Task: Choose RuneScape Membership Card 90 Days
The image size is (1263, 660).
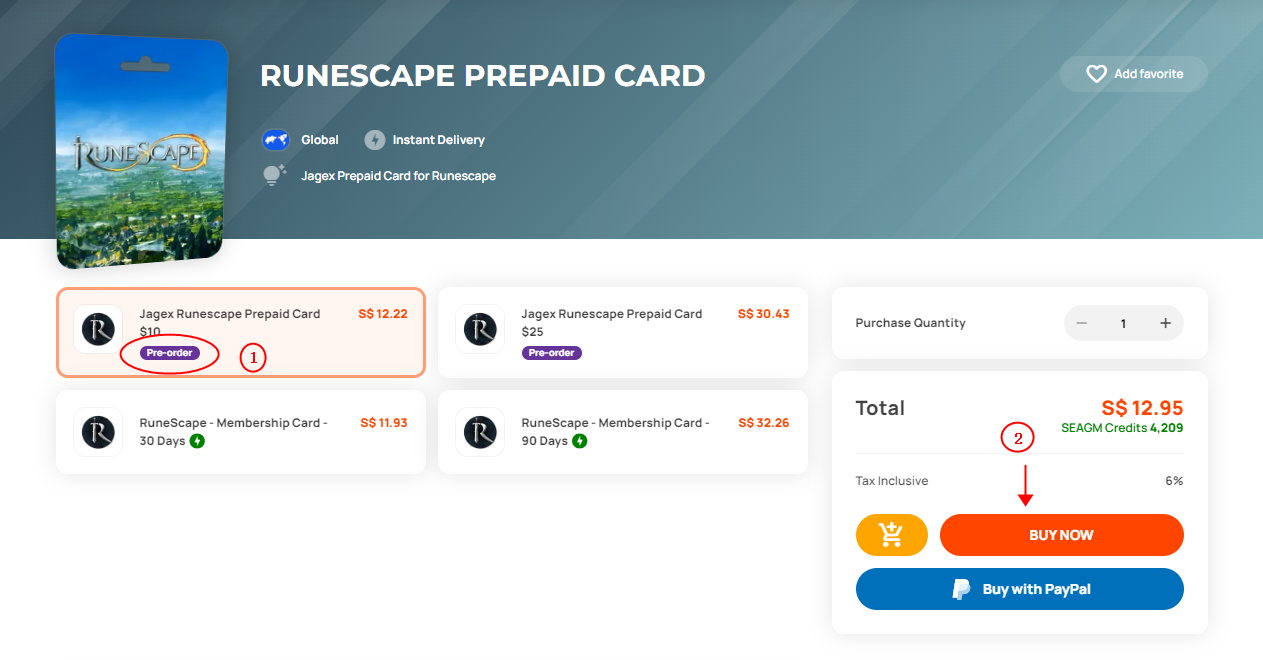Action: tap(623, 432)
